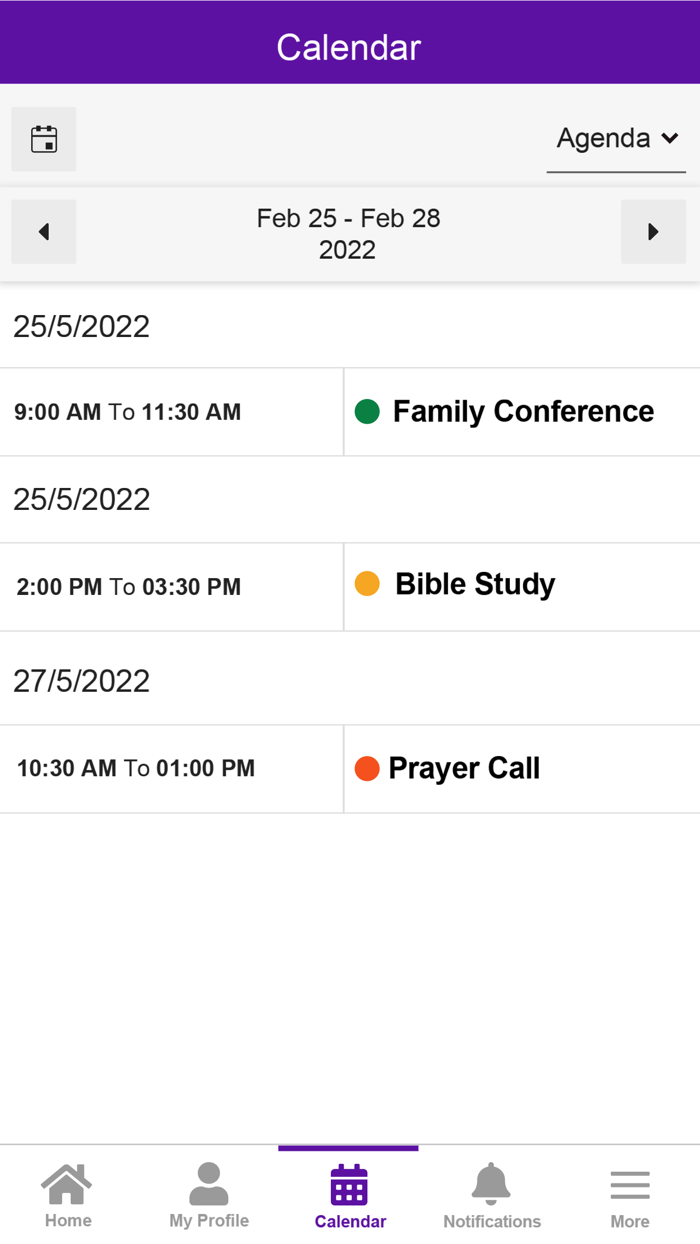Viewport: 700px width, 1244px height.
Task: Select the Bible Study event entry
Action: (x=474, y=584)
